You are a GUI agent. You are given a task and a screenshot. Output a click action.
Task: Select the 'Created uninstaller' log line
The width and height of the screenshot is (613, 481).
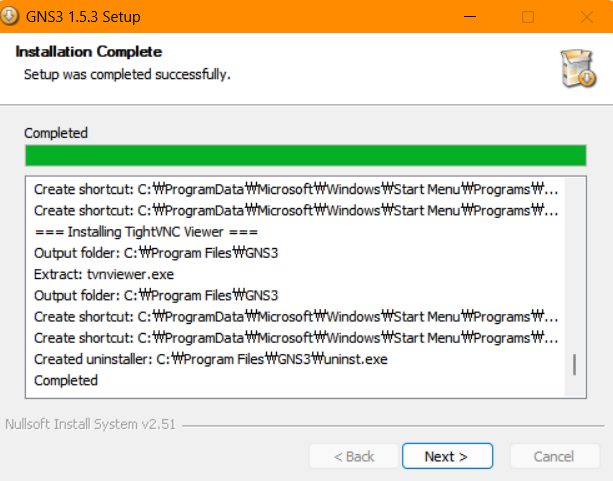(x=211, y=359)
